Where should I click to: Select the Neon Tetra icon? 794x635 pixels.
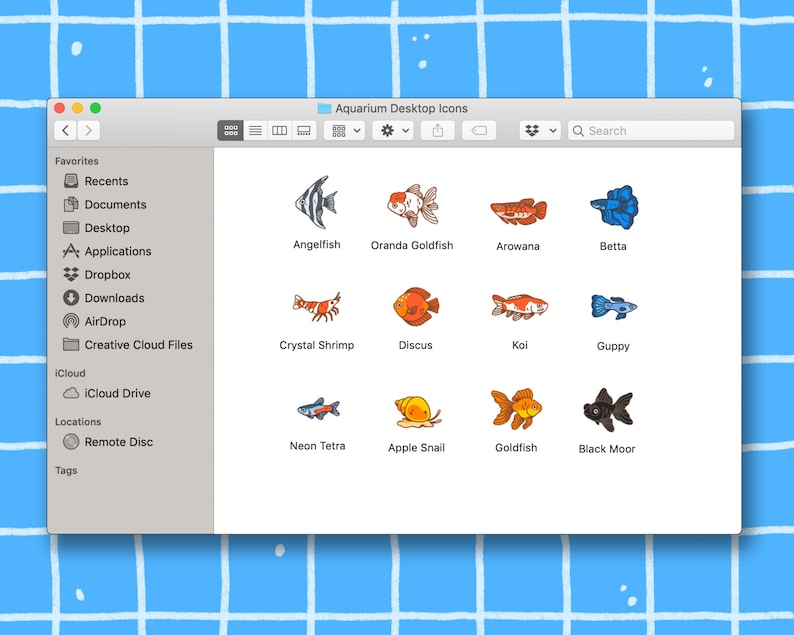[318, 409]
